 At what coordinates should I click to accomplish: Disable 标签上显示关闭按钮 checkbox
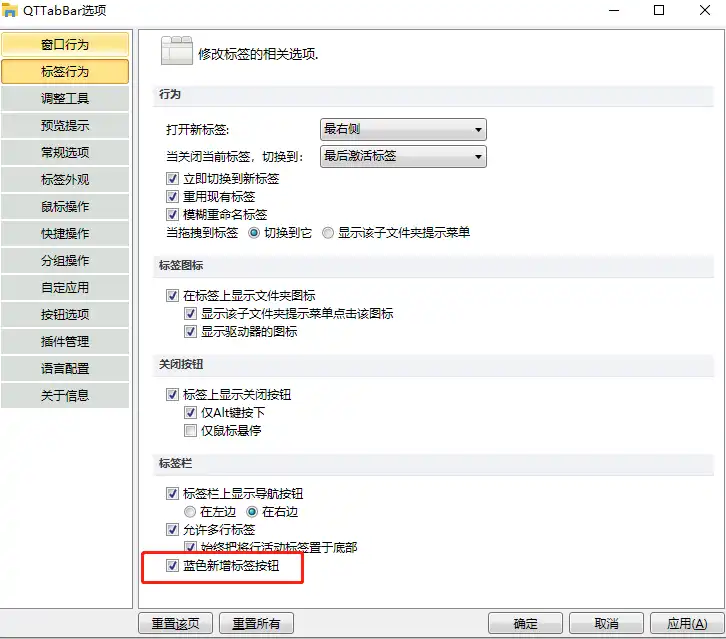tap(172, 395)
